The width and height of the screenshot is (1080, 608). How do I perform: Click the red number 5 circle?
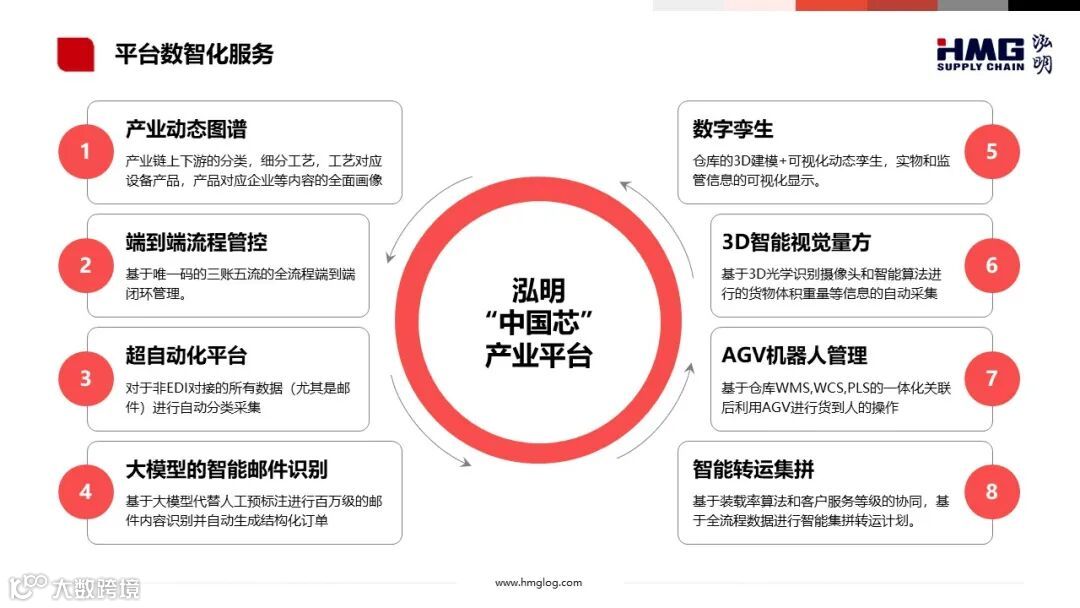tap(992, 151)
